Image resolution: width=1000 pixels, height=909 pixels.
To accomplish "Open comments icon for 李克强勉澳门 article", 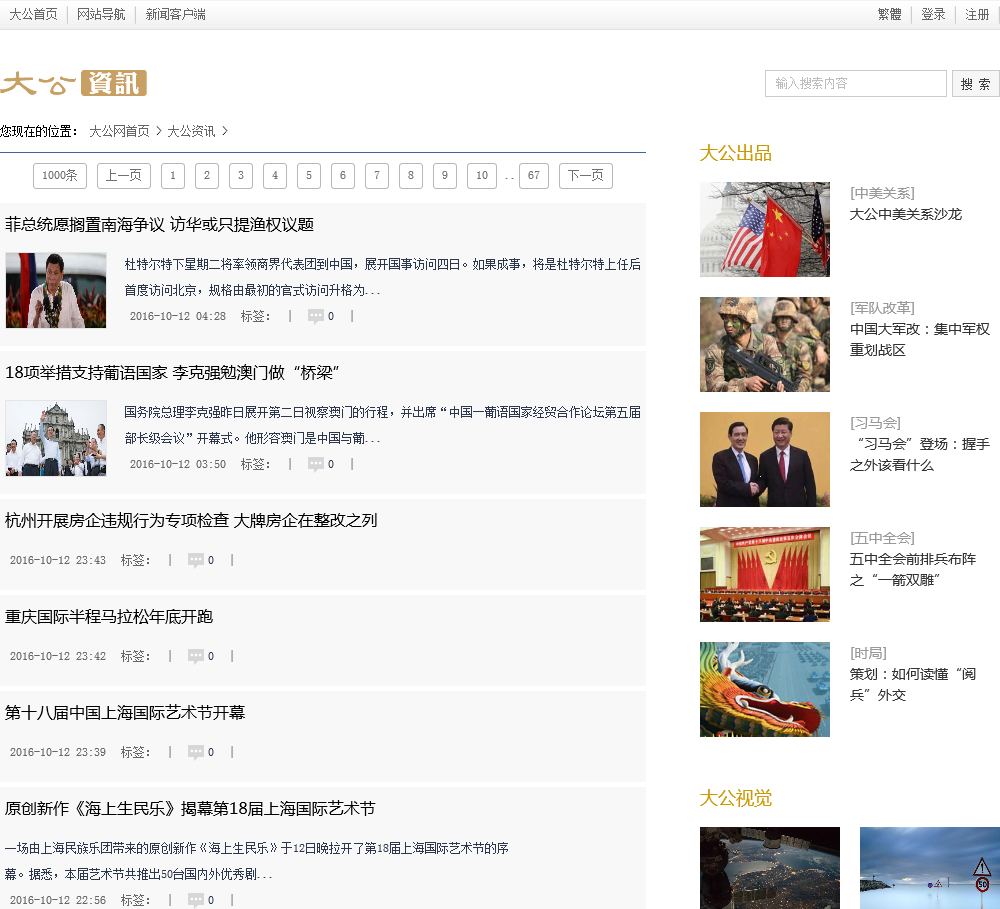I will click(x=316, y=464).
